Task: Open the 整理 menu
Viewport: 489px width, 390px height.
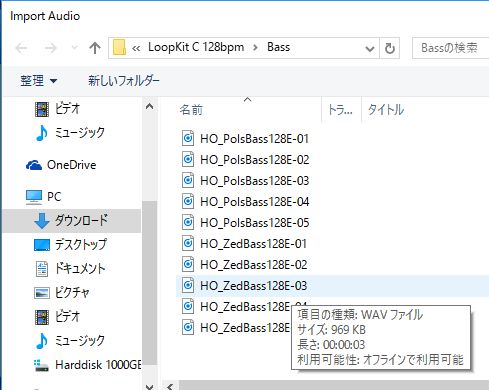Action: 39,81
